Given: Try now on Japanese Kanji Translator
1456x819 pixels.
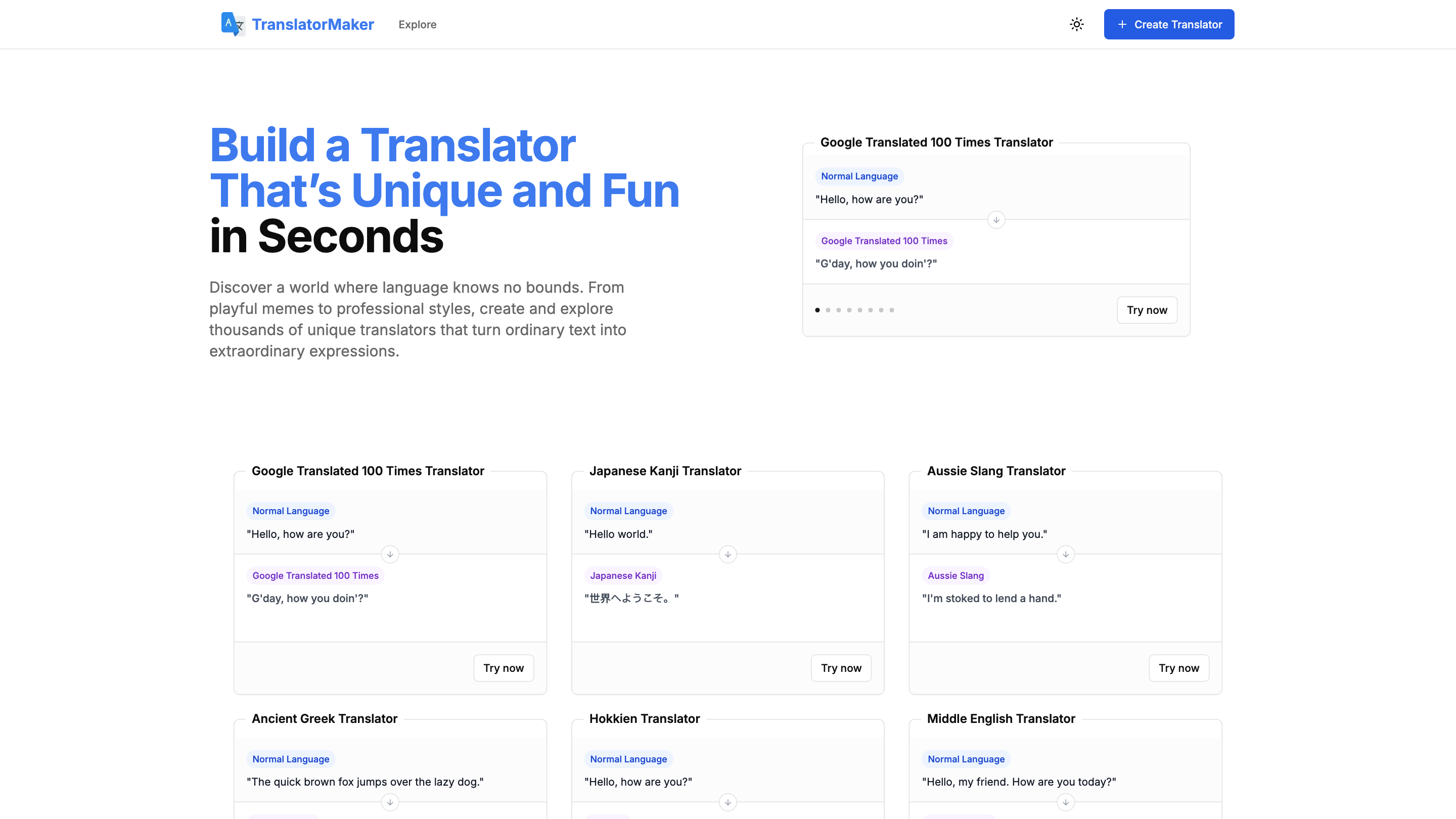Looking at the screenshot, I should (x=840, y=667).
